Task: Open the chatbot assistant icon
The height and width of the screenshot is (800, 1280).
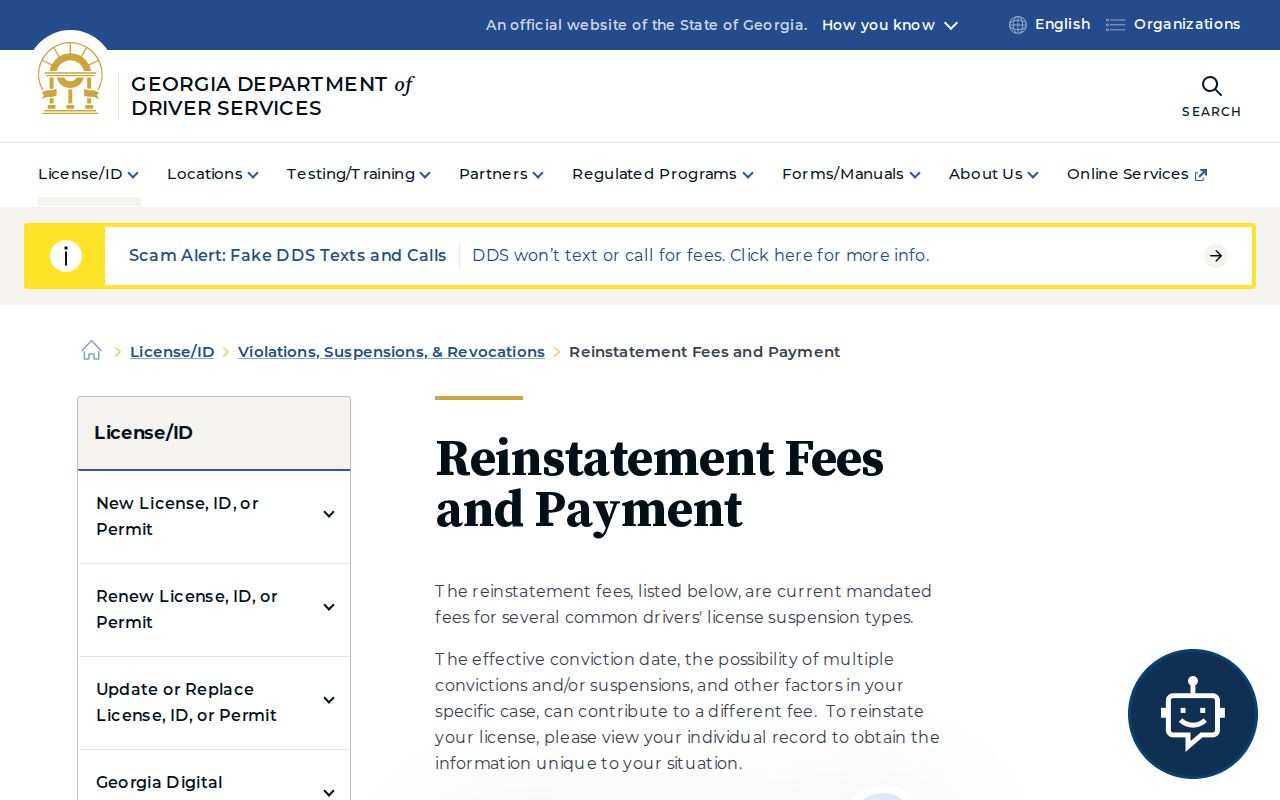Action: (x=1192, y=714)
